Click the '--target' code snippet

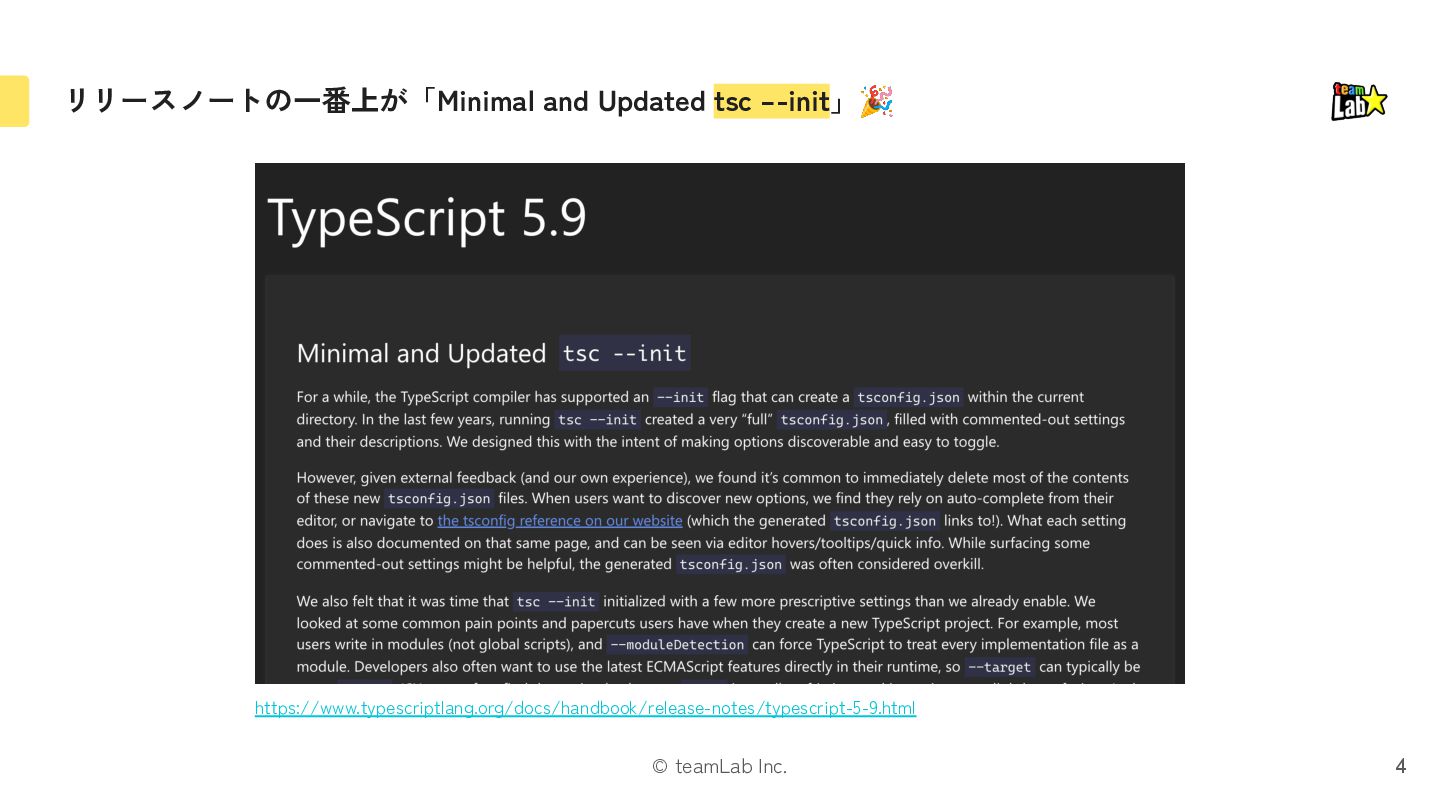click(999, 667)
